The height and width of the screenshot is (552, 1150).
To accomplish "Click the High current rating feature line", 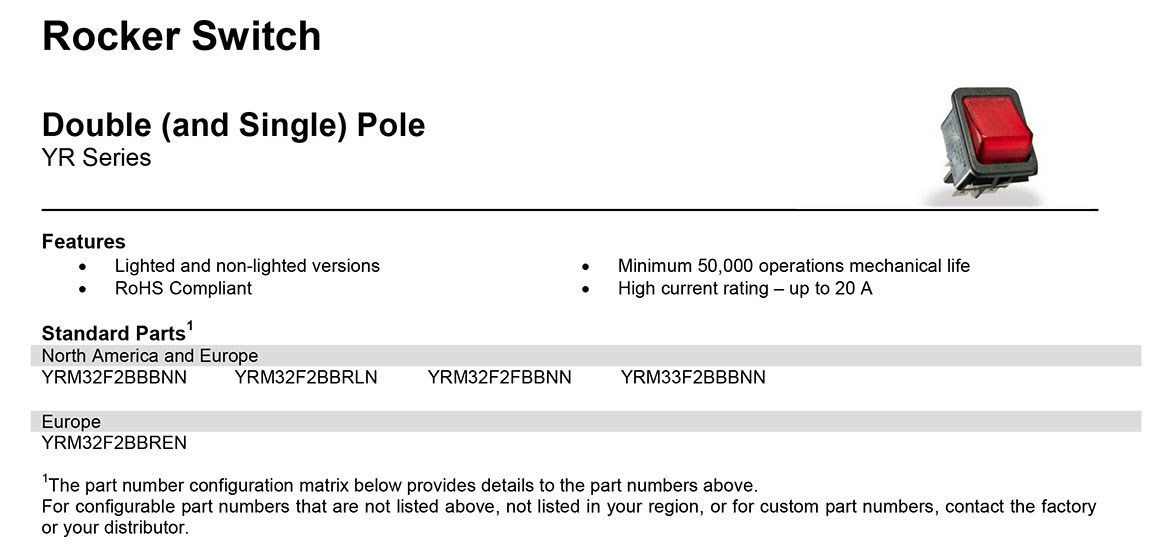I will coord(745,288).
